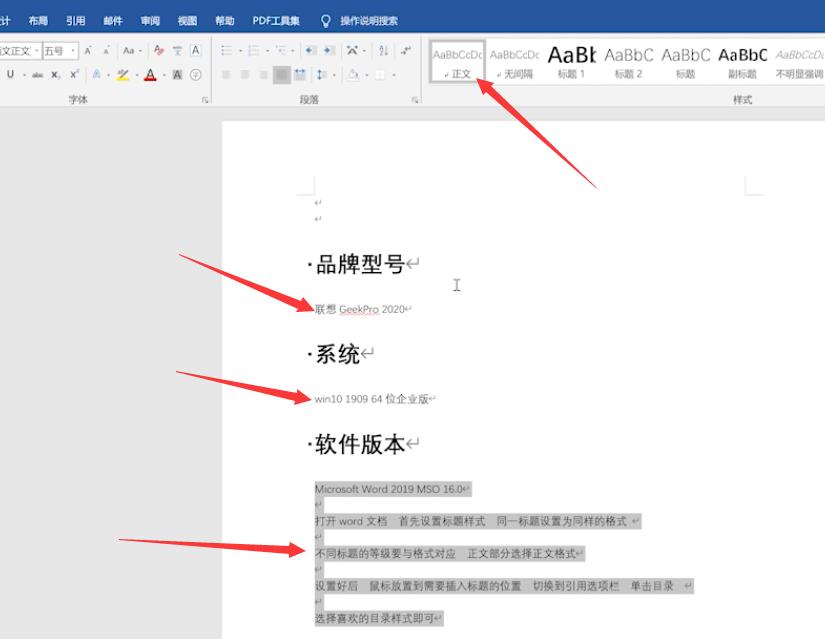The height and width of the screenshot is (639, 825).
Task: Apply the 不明显强调 style
Action: (x=799, y=62)
